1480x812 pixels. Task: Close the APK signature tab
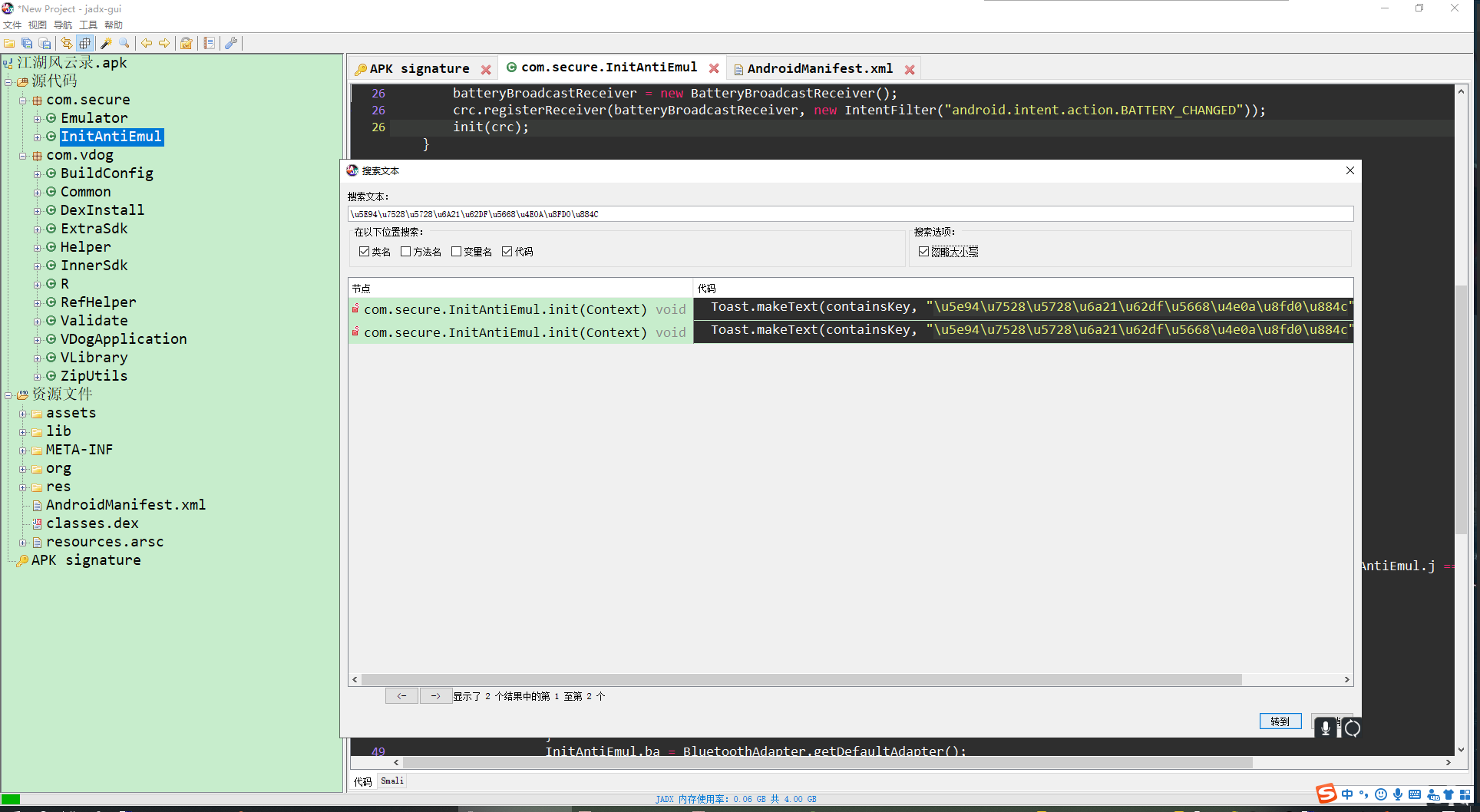(x=486, y=69)
